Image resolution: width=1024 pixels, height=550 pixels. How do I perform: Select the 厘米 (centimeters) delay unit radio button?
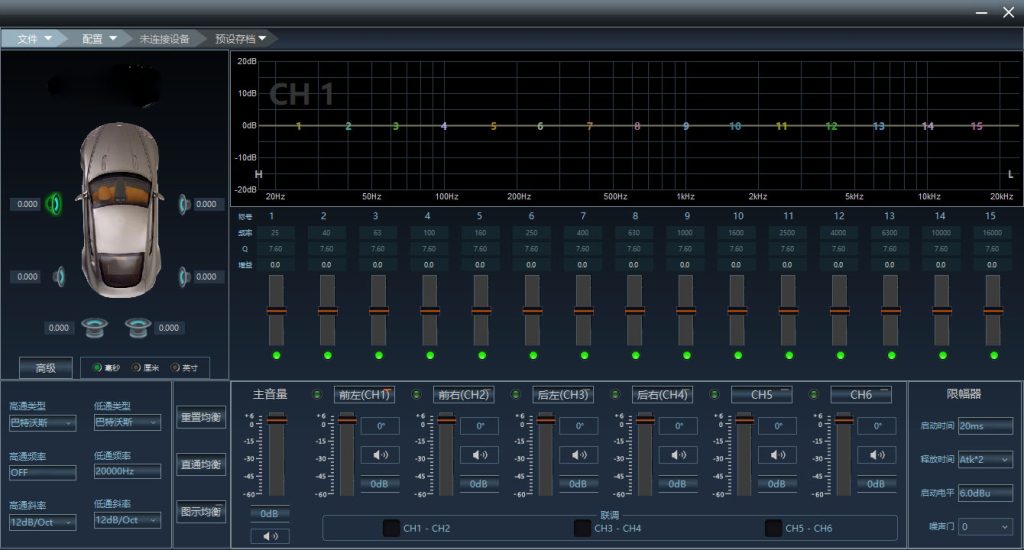pyautogui.click(x=136, y=368)
